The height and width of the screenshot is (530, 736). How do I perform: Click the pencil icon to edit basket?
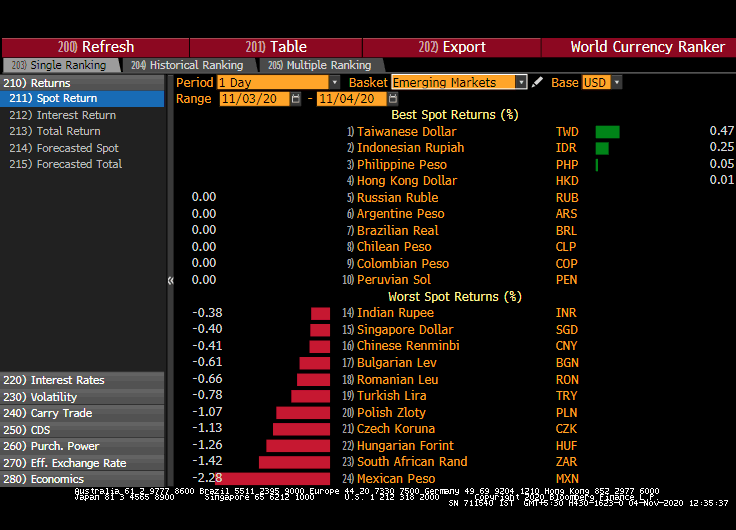538,82
